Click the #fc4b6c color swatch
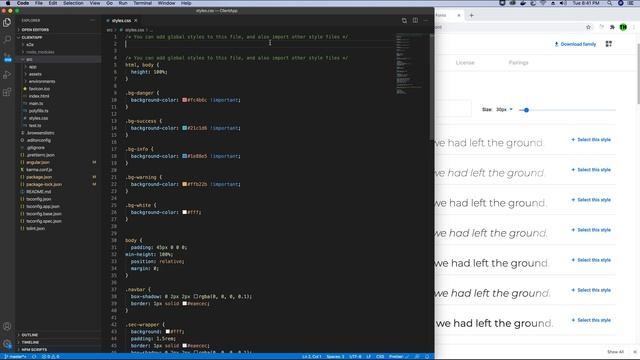This screenshot has height=360, width=640. pyautogui.click(x=184, y=100)
